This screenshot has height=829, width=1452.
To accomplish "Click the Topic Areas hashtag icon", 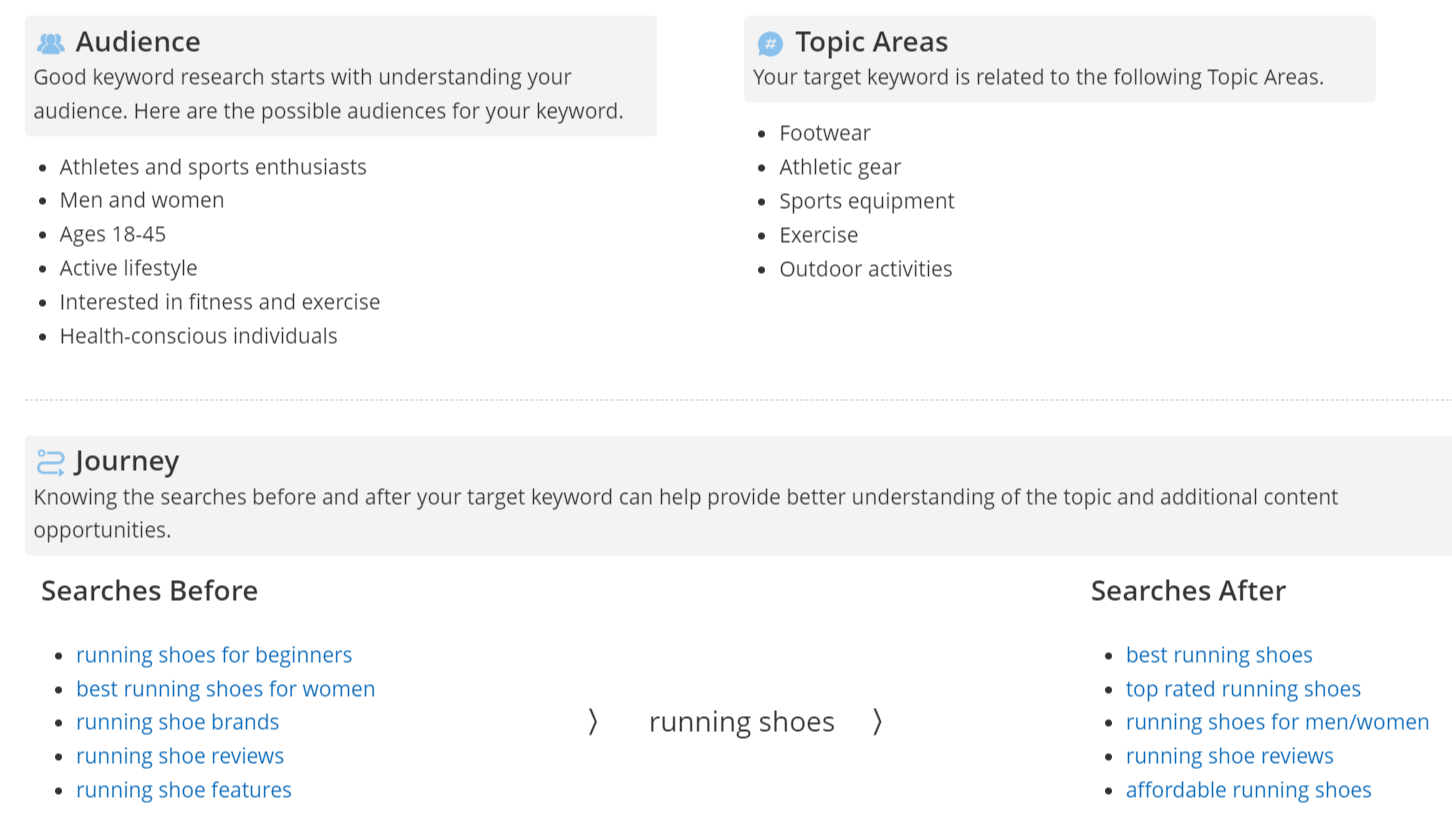I will 770,43.
